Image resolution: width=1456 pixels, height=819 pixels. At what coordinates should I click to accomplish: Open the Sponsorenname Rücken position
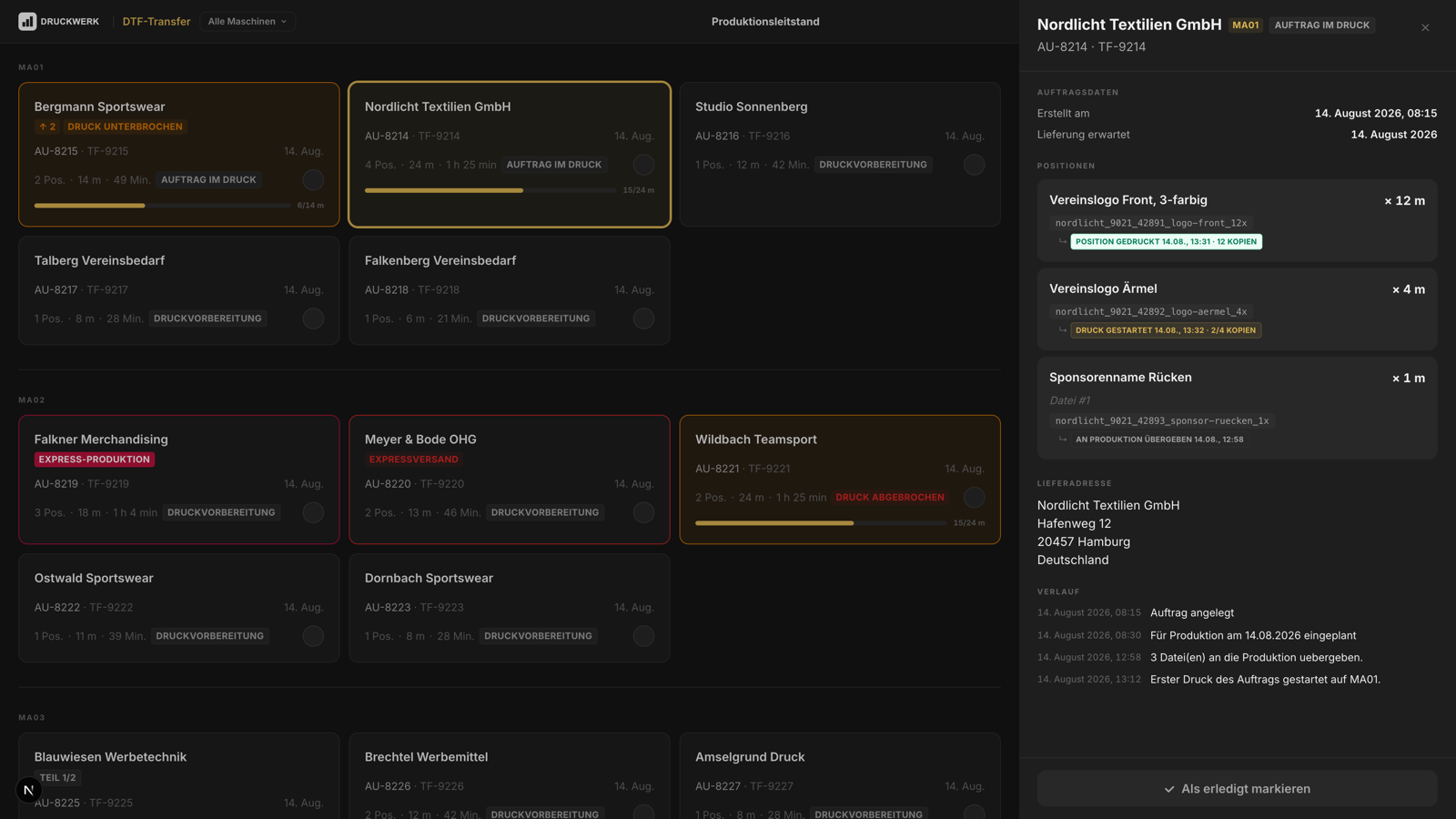coord(1237,408)
